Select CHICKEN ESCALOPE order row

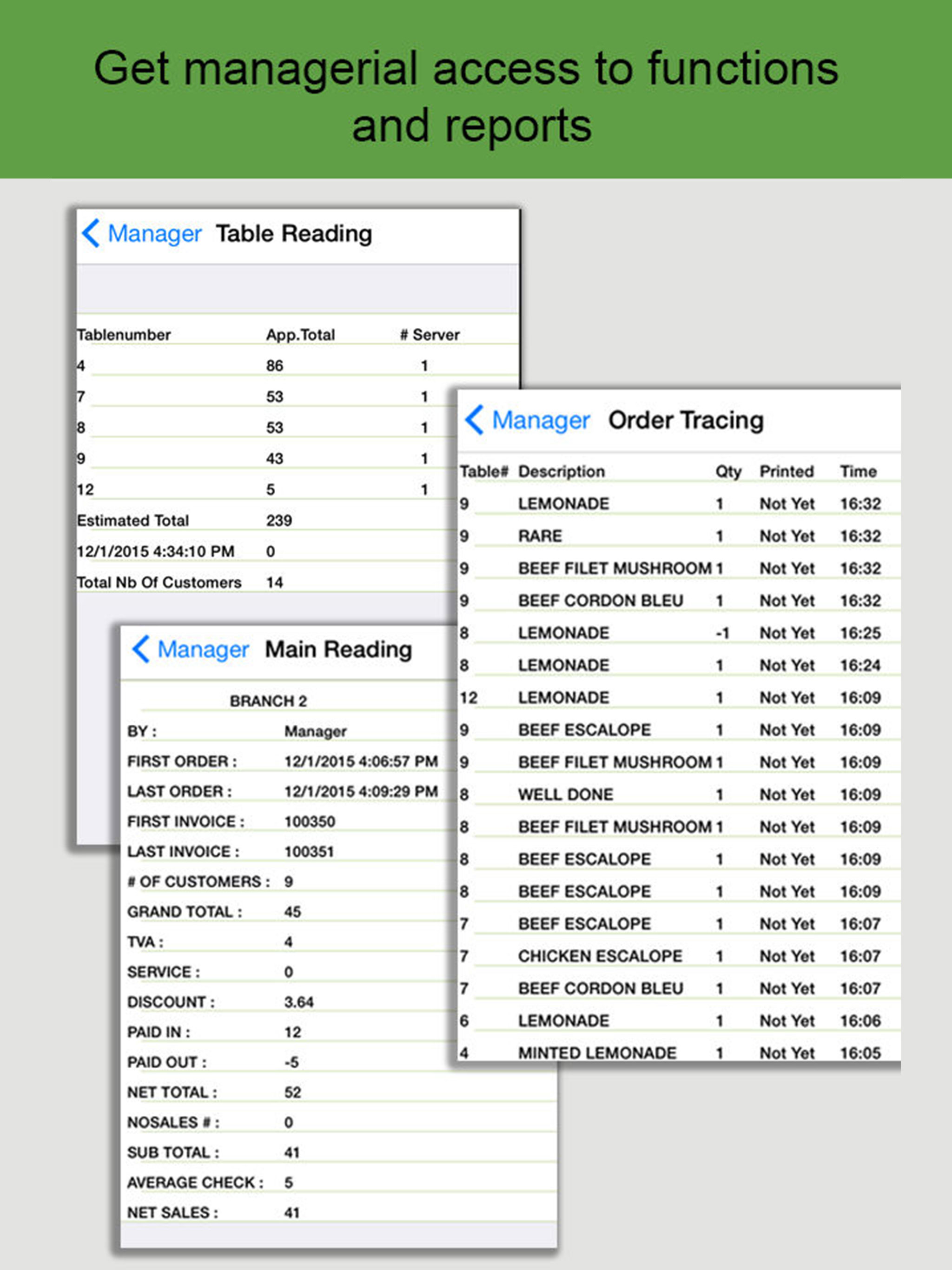click(679, 957)
